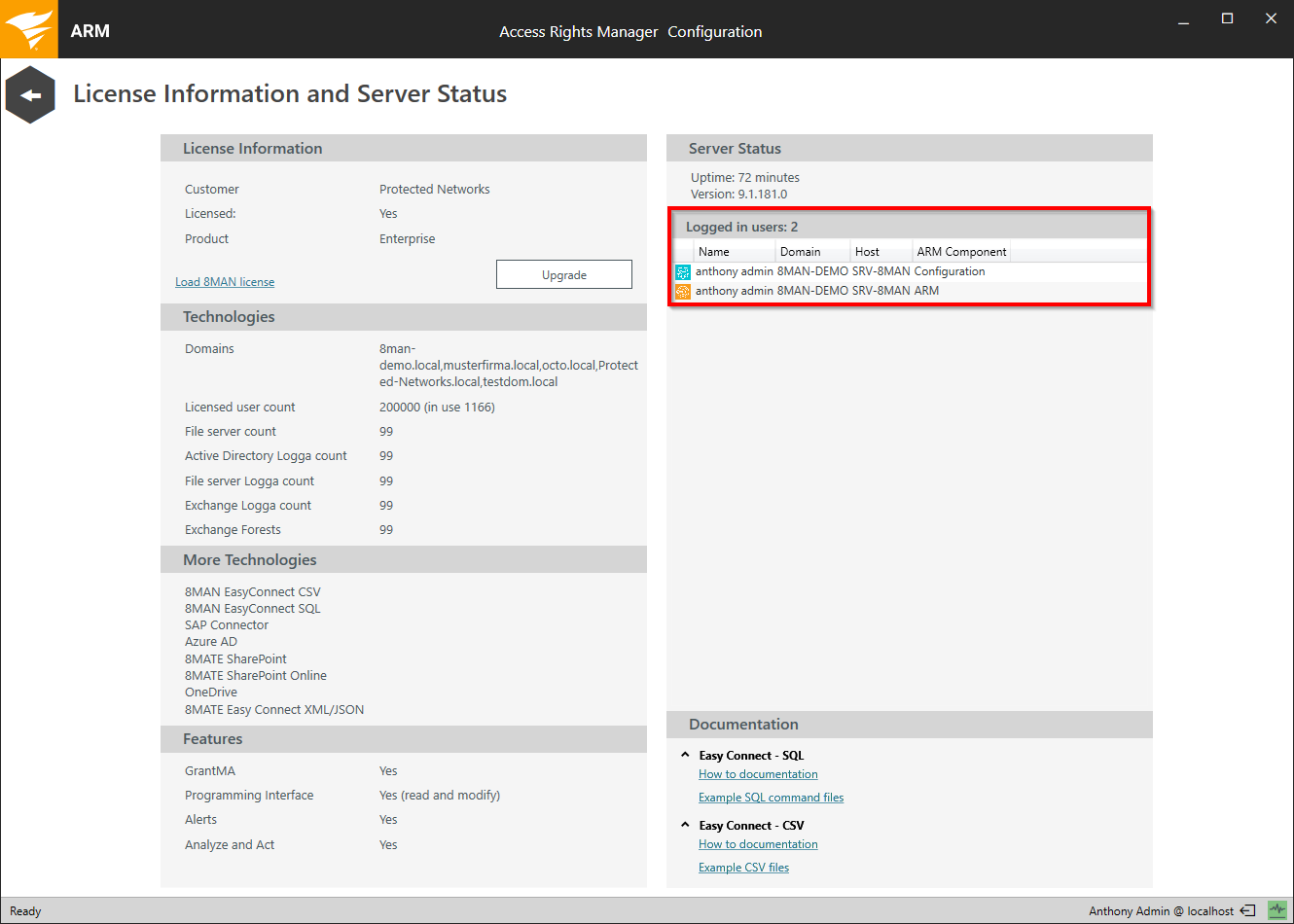Click the SolarWinds ARM logo icon
Viewport: 1294px width, 924px height.
[x=28, y=29]
